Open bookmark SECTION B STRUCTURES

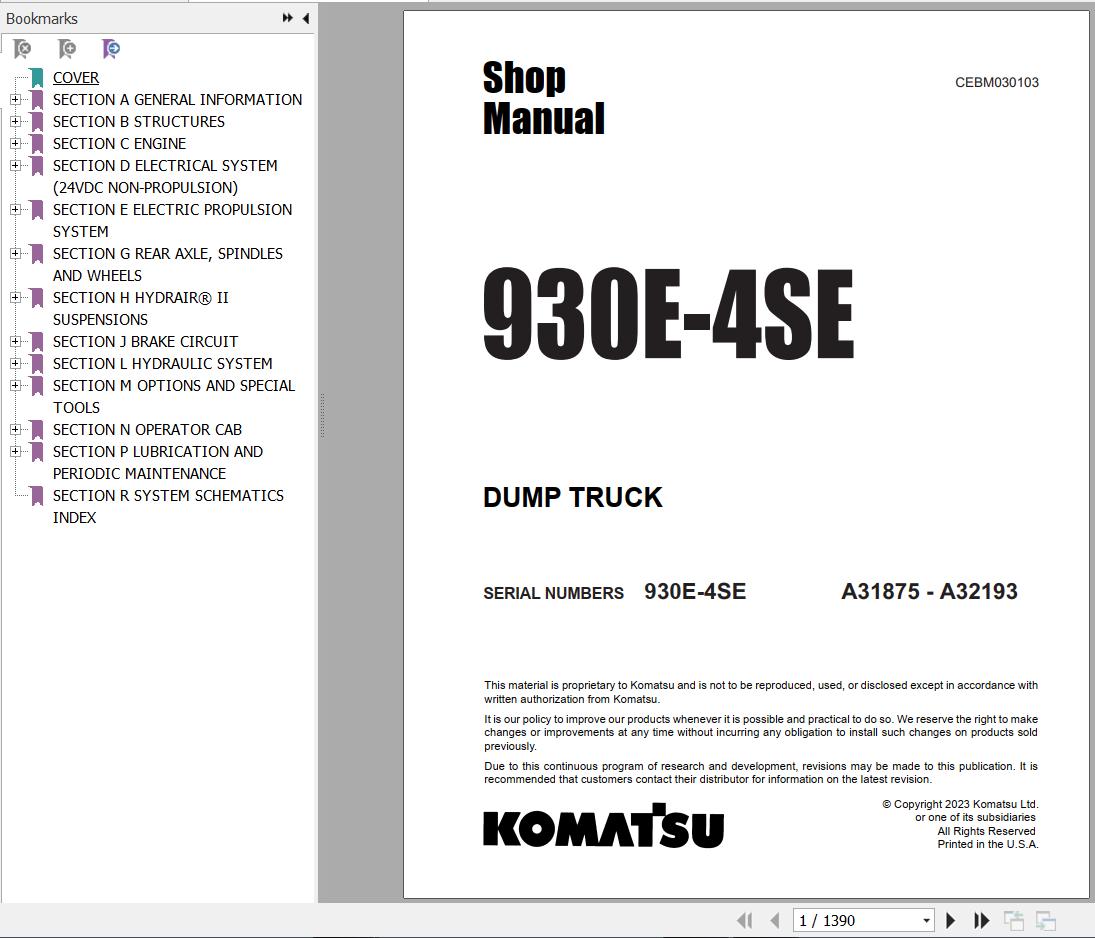click(138, 122)
